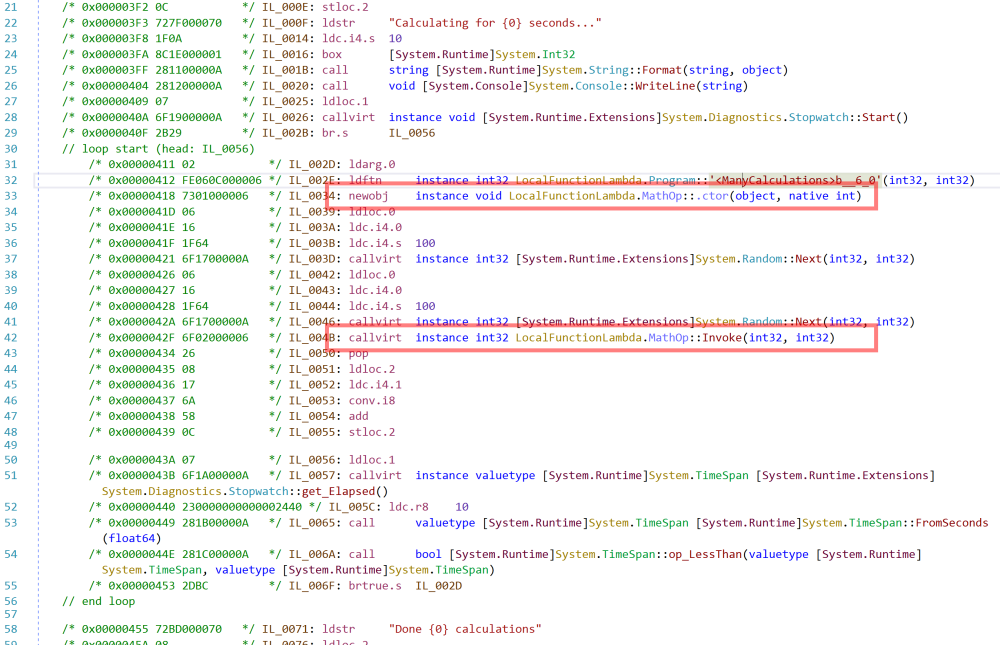Click the byte sequence 2DBC
This screenshot has height=645, width=1000.
[195, 586]
